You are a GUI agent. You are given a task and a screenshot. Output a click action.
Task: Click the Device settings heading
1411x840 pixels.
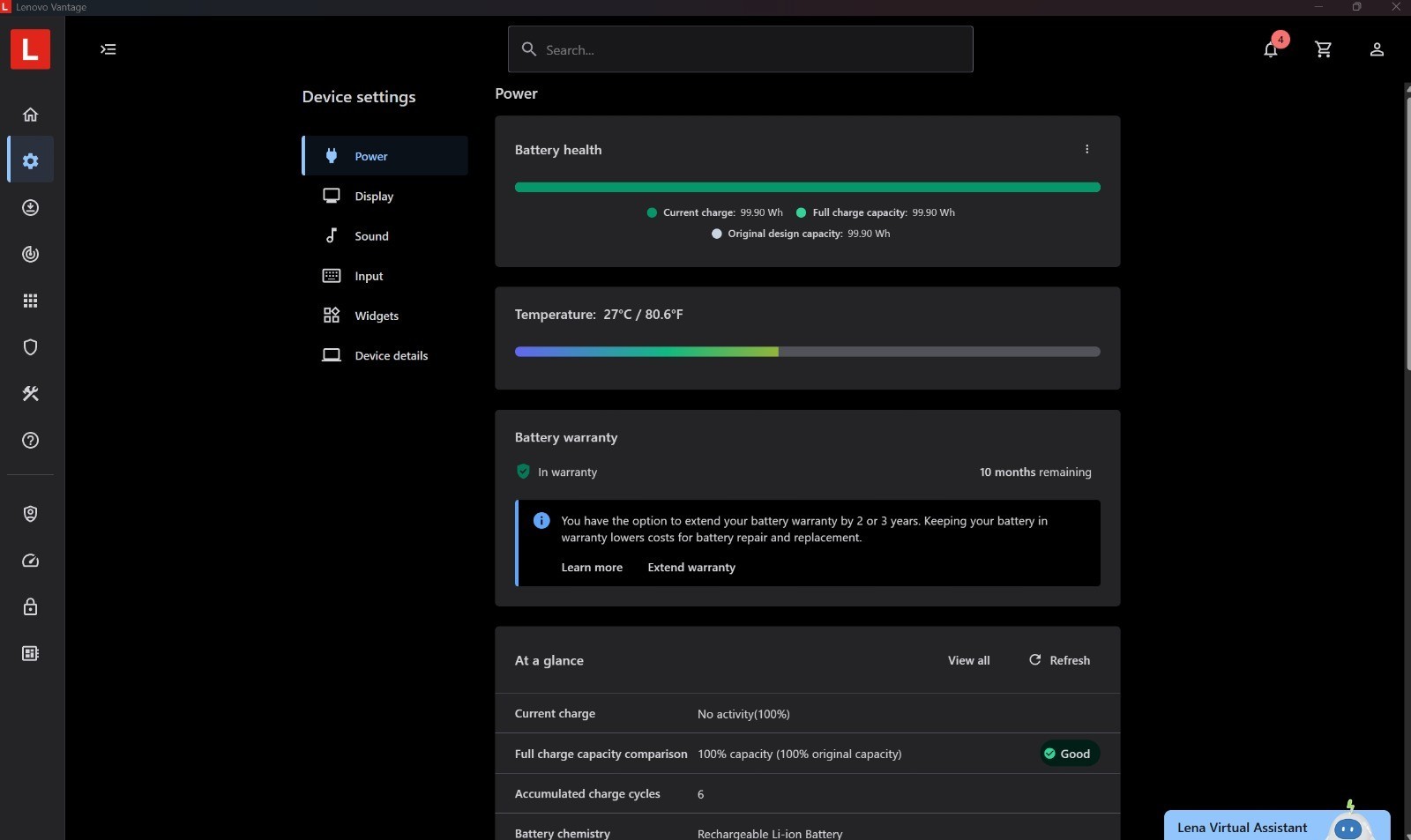pos(359,97)
